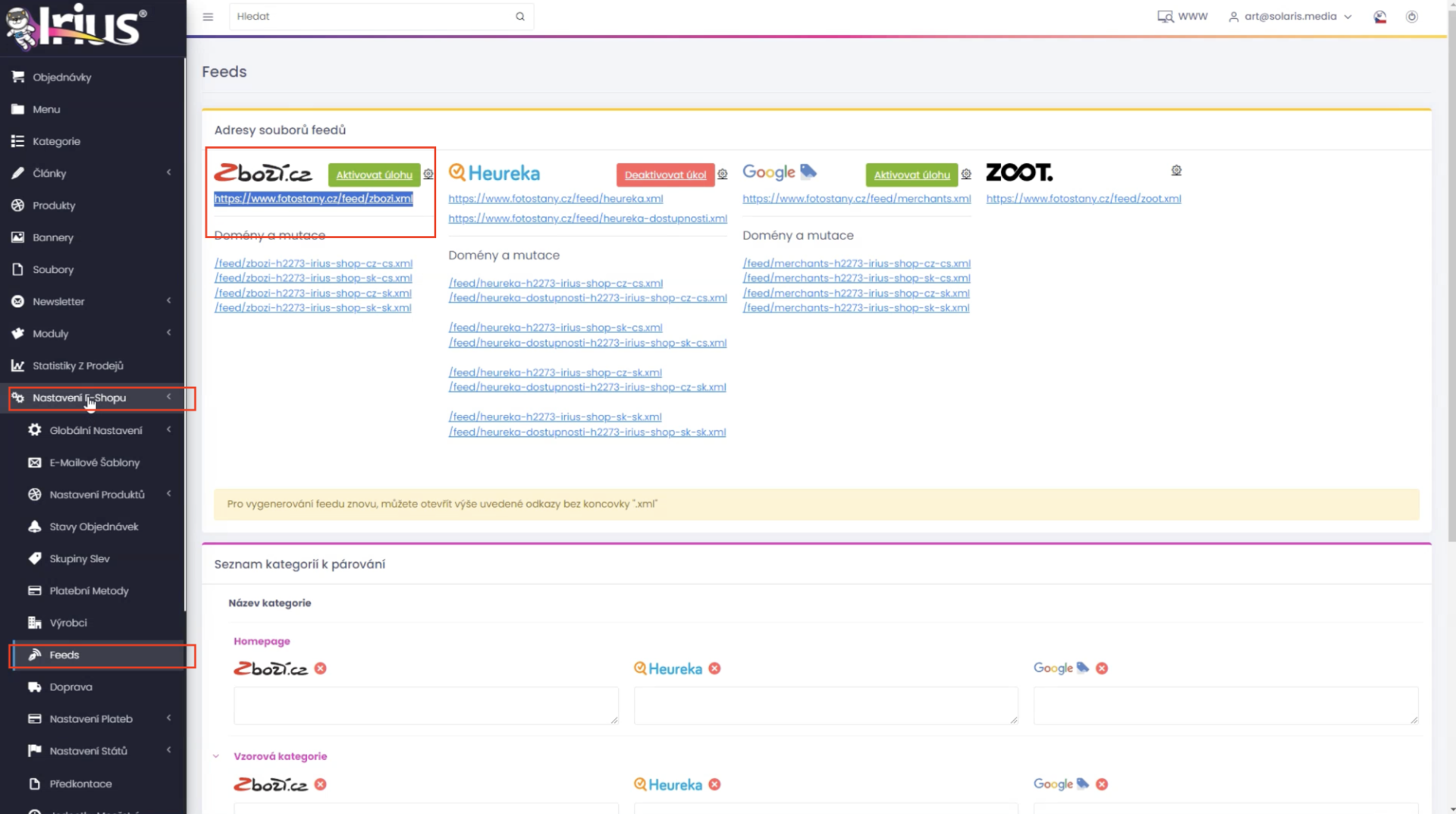Open the art@solaris.media account dropdown

click(1290, 17)
